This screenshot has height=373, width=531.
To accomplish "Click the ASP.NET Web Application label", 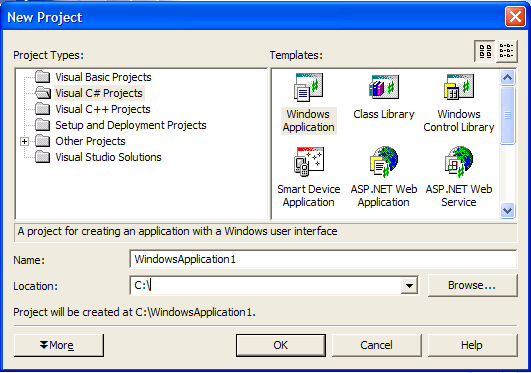I will [x=384, y=195].
